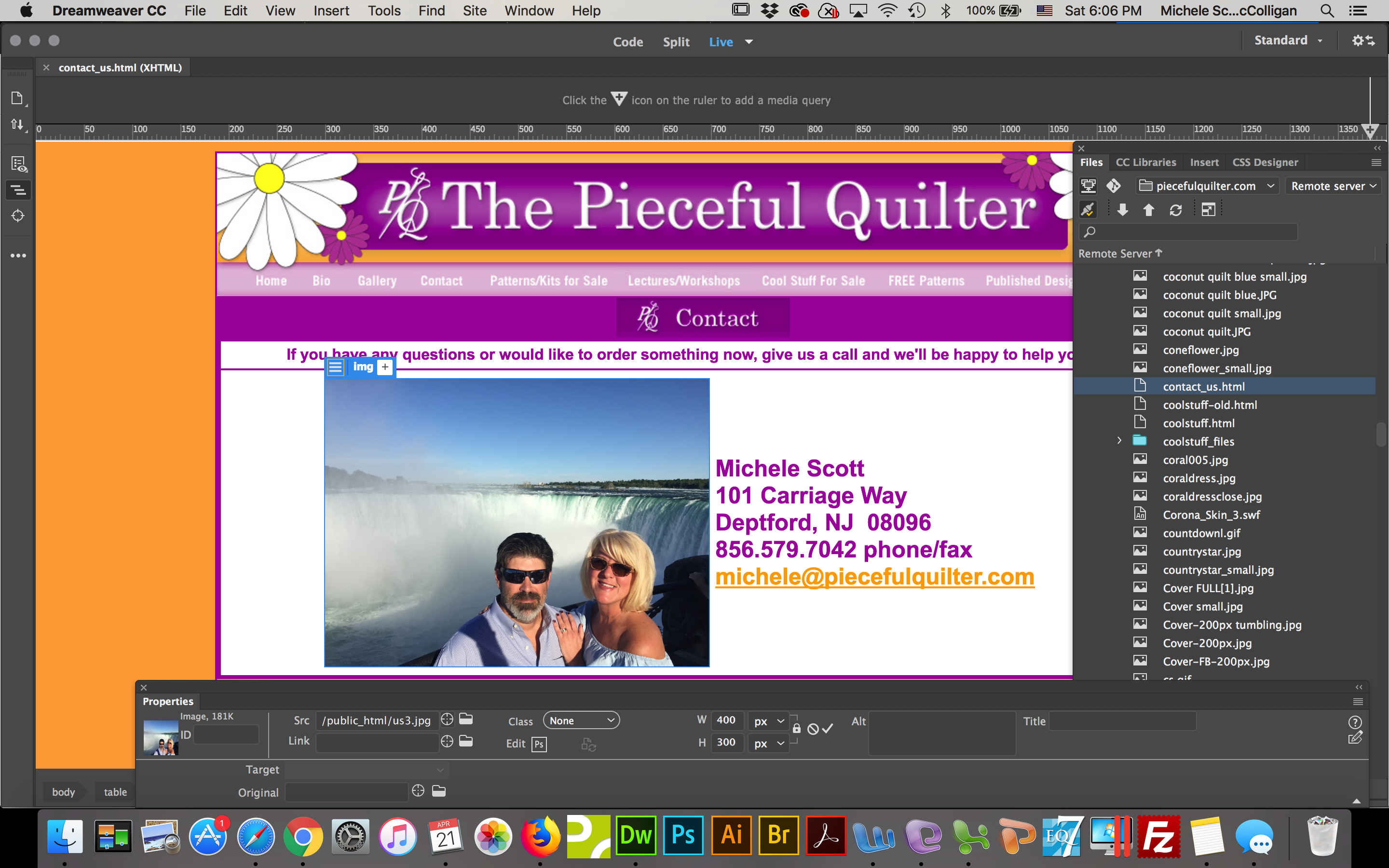Switch to the Insert tab
Image resolution: width=1389 pixels, height=868 pixels.
tap(1204, 163)
